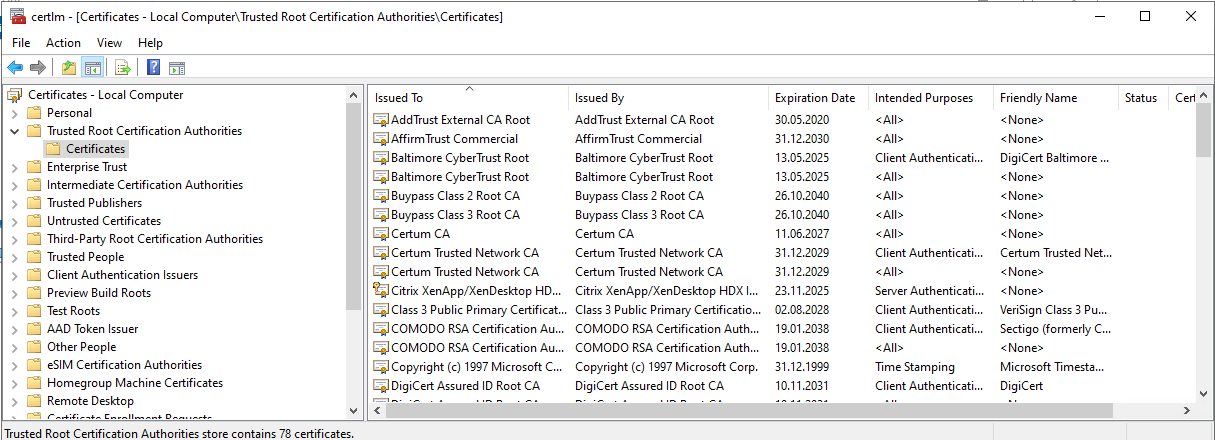This screenshot has width=1215, height=440.
Task: Sort by Issued By column header
Action: (668, 98)
